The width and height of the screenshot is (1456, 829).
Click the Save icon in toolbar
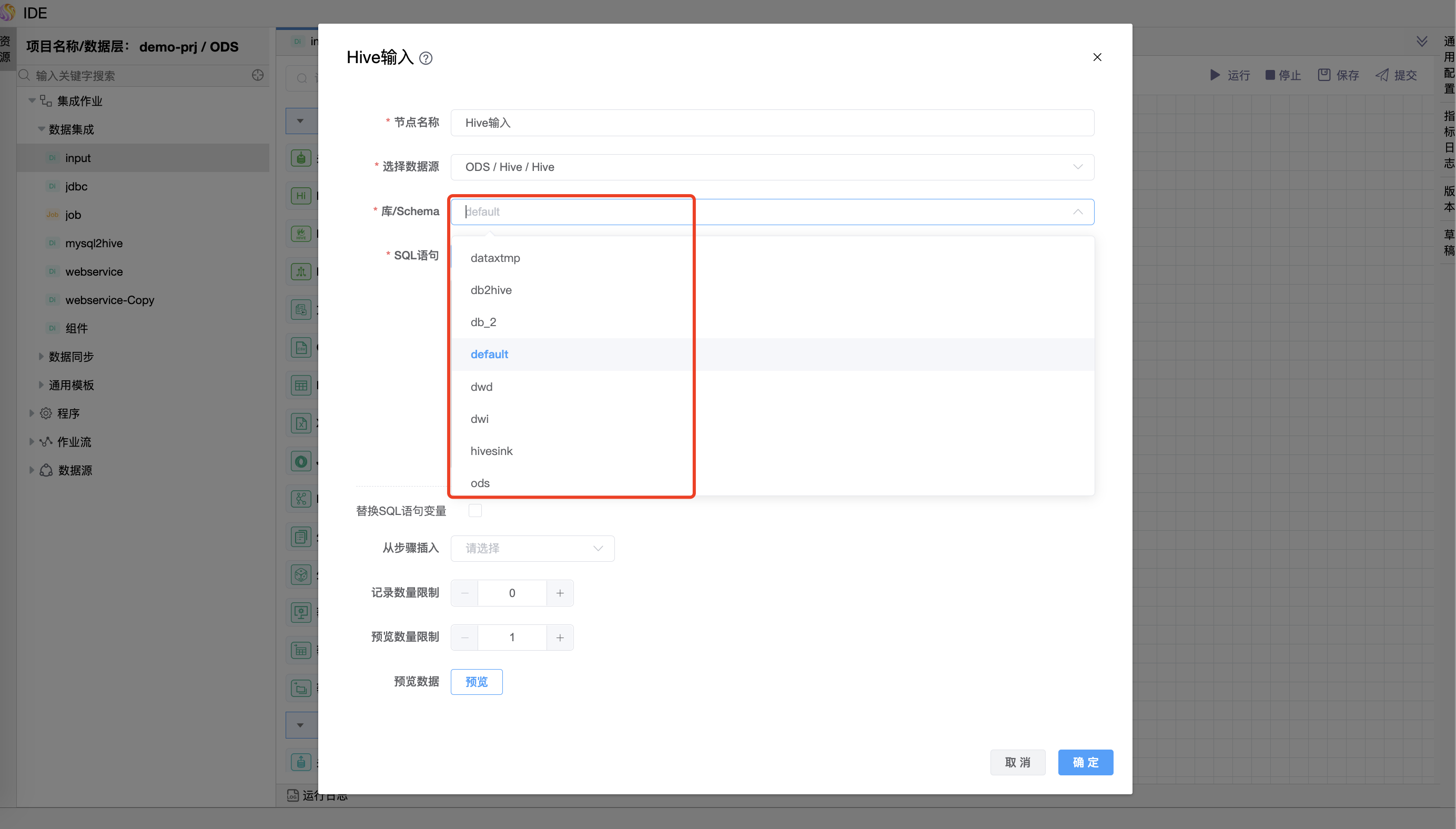[1341, 75]
